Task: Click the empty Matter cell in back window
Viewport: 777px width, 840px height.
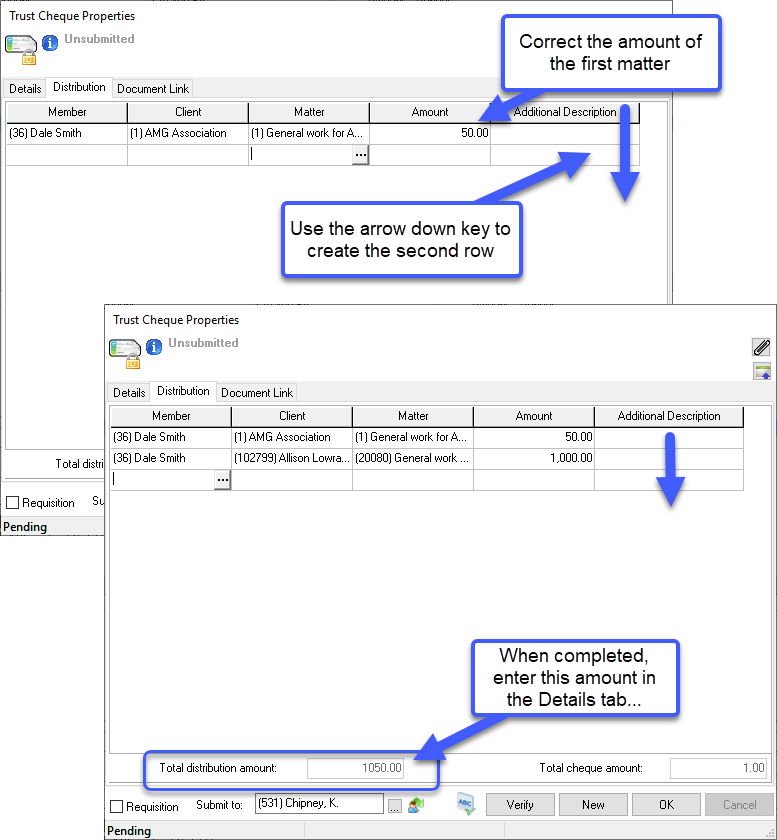Action: (301, 155)
